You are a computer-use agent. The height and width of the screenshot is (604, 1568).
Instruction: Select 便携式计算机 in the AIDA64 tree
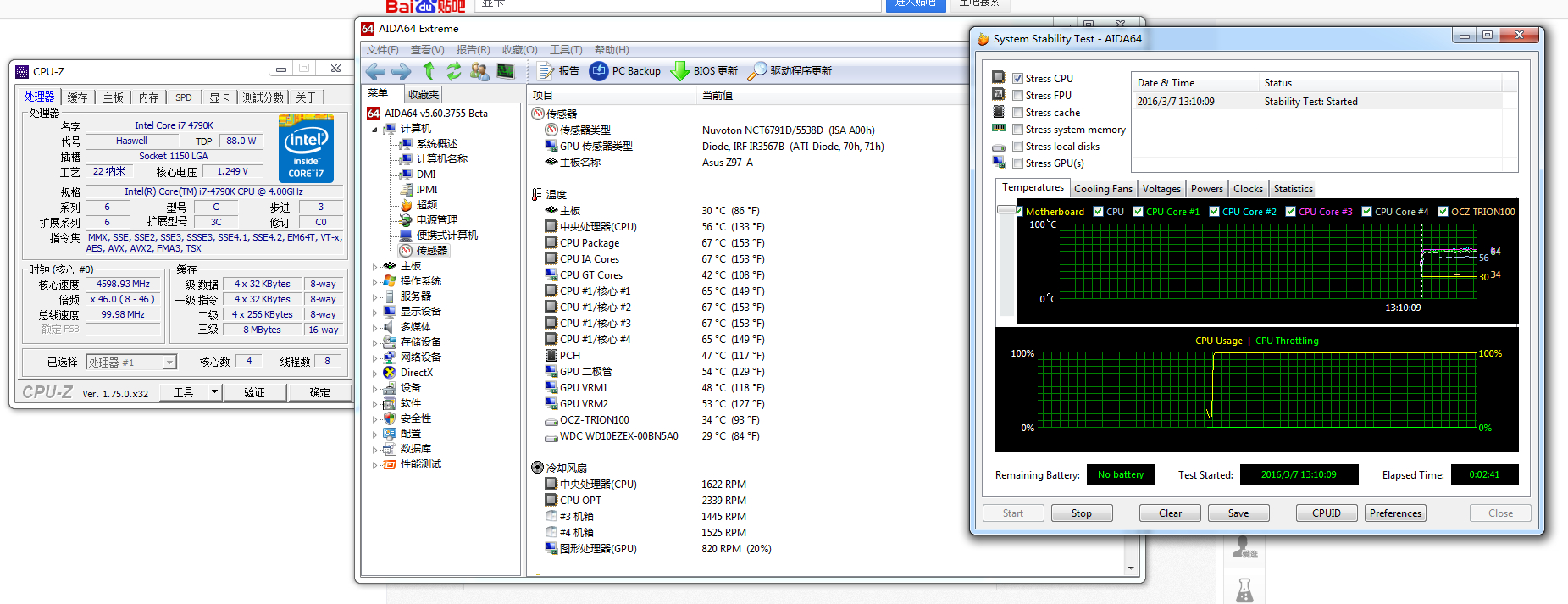coord(439,236)
